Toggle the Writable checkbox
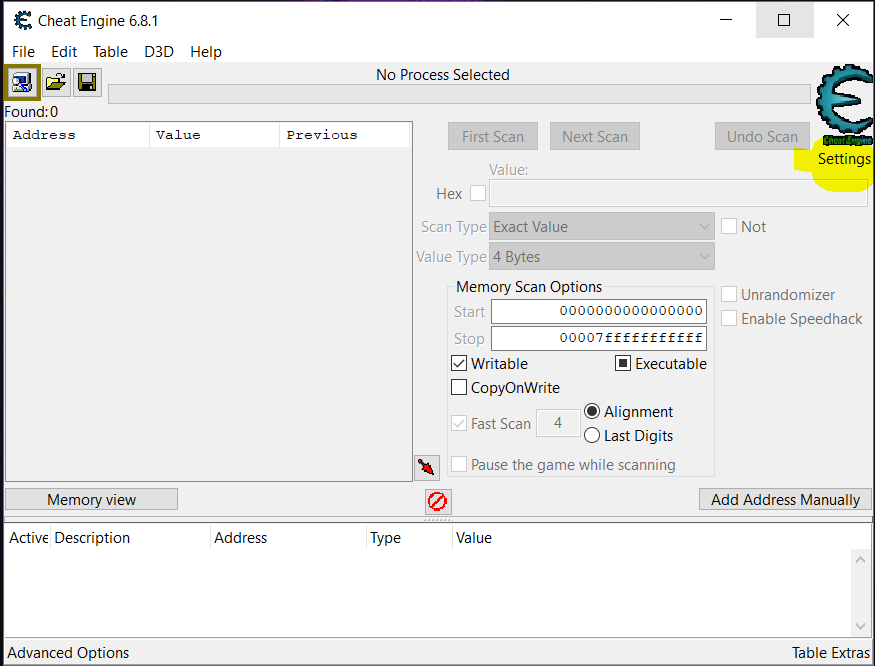Image resolution: width=875 pixels, height=666 pixels. [x=459, y=363]
